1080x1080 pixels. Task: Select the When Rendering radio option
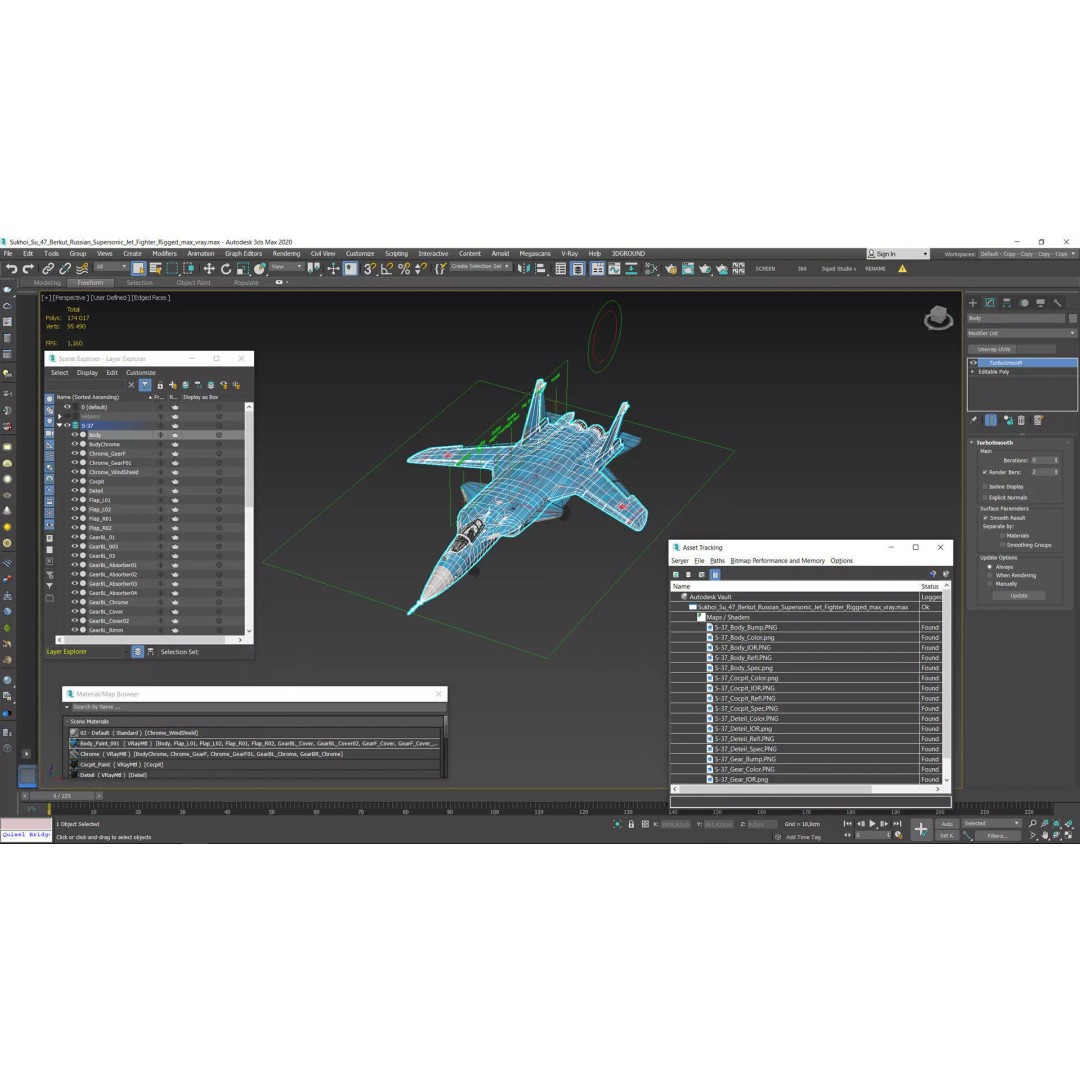click(x=990, y=575)
